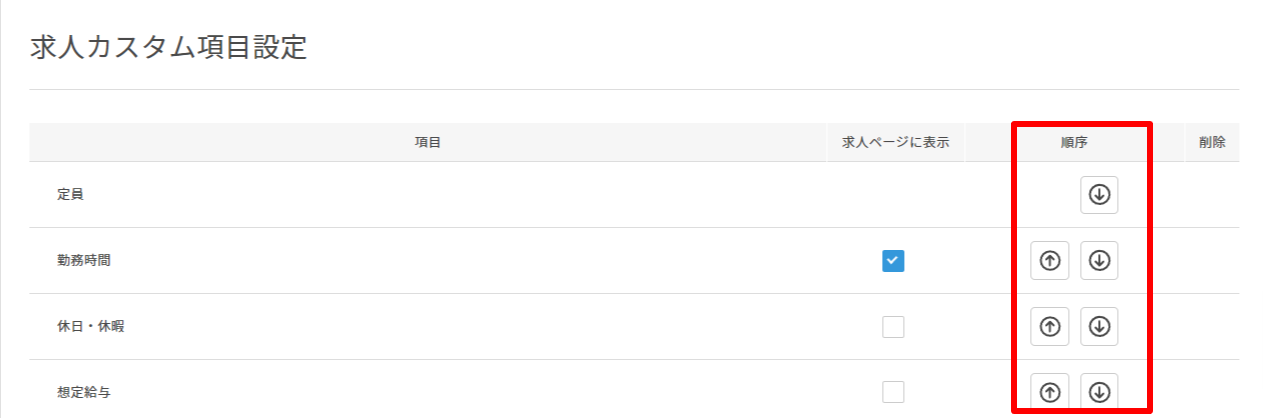
Task: Move the 想定給与 item down
Action: [x=1099, y=392]
